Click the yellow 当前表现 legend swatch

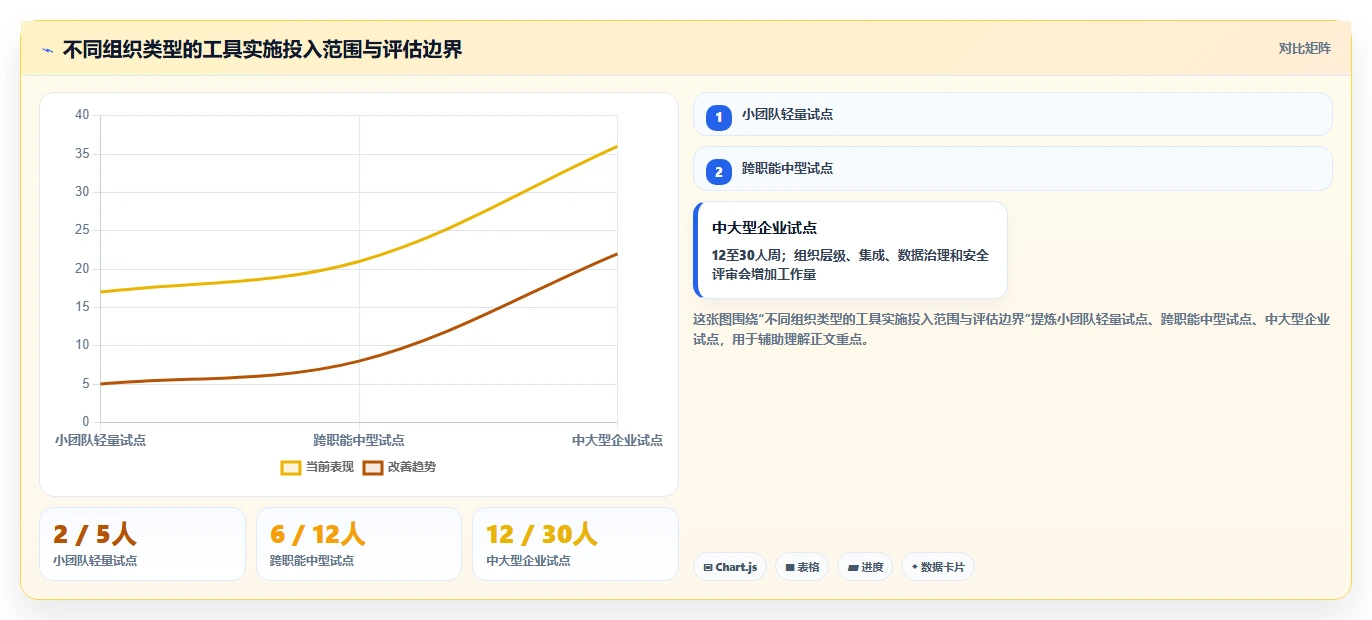(x=291, y=467)
